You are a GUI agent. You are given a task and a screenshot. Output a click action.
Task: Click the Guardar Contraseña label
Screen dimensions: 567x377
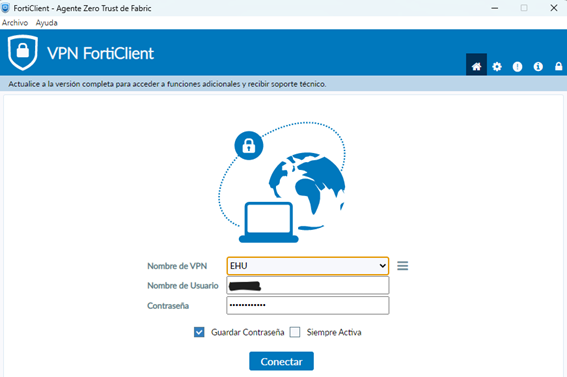[248, 332]
